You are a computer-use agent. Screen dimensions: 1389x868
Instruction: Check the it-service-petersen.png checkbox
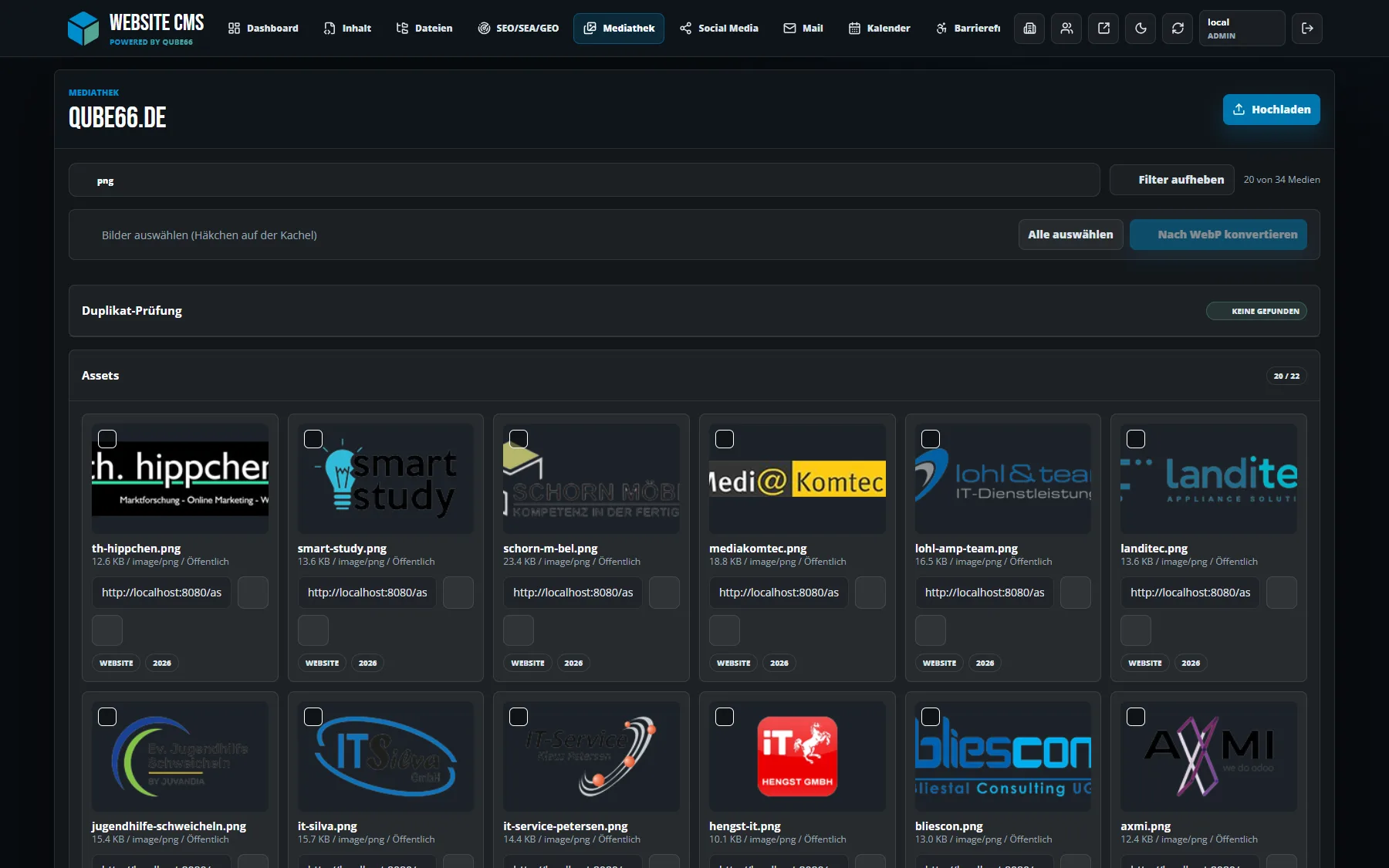(519, 717)
